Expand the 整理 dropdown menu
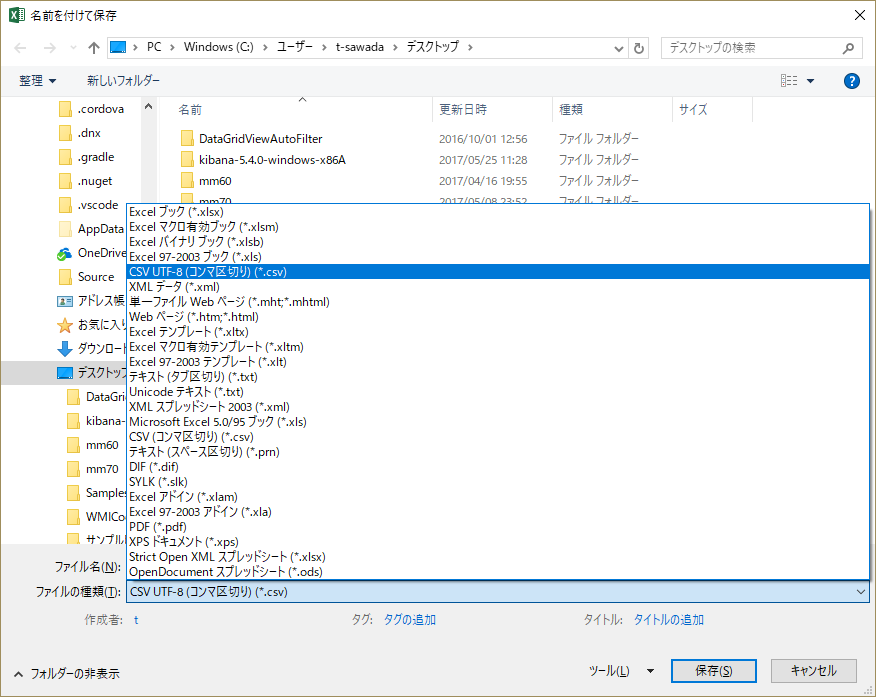This screenshot has height=697, width=876. point(38,81)
